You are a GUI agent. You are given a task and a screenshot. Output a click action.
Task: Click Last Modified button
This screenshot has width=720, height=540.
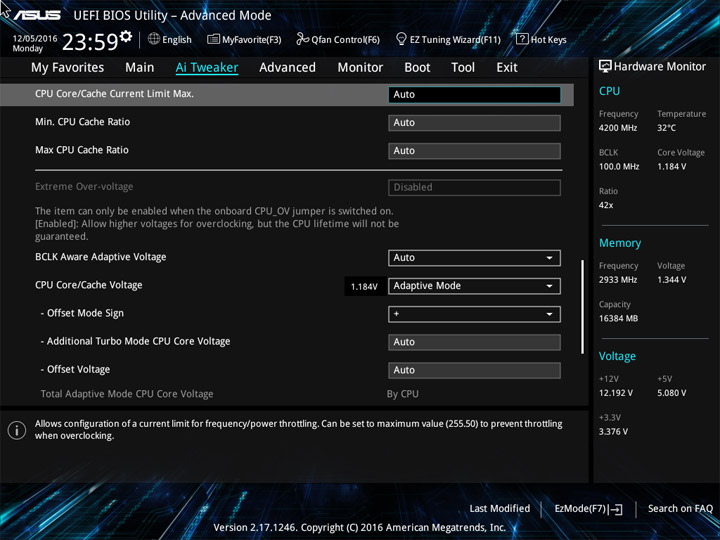pos(500,508)
